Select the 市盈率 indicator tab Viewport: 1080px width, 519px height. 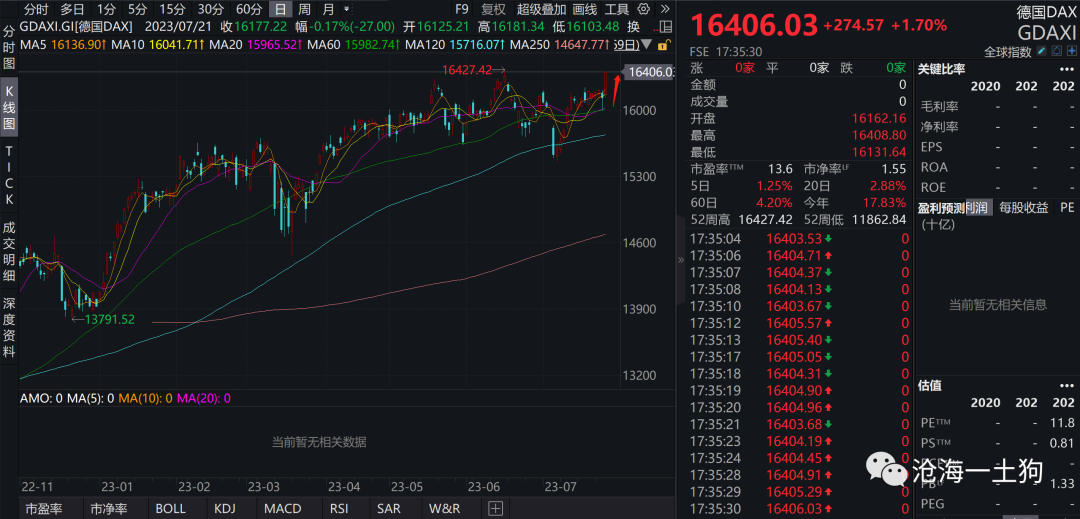point(44,509)
